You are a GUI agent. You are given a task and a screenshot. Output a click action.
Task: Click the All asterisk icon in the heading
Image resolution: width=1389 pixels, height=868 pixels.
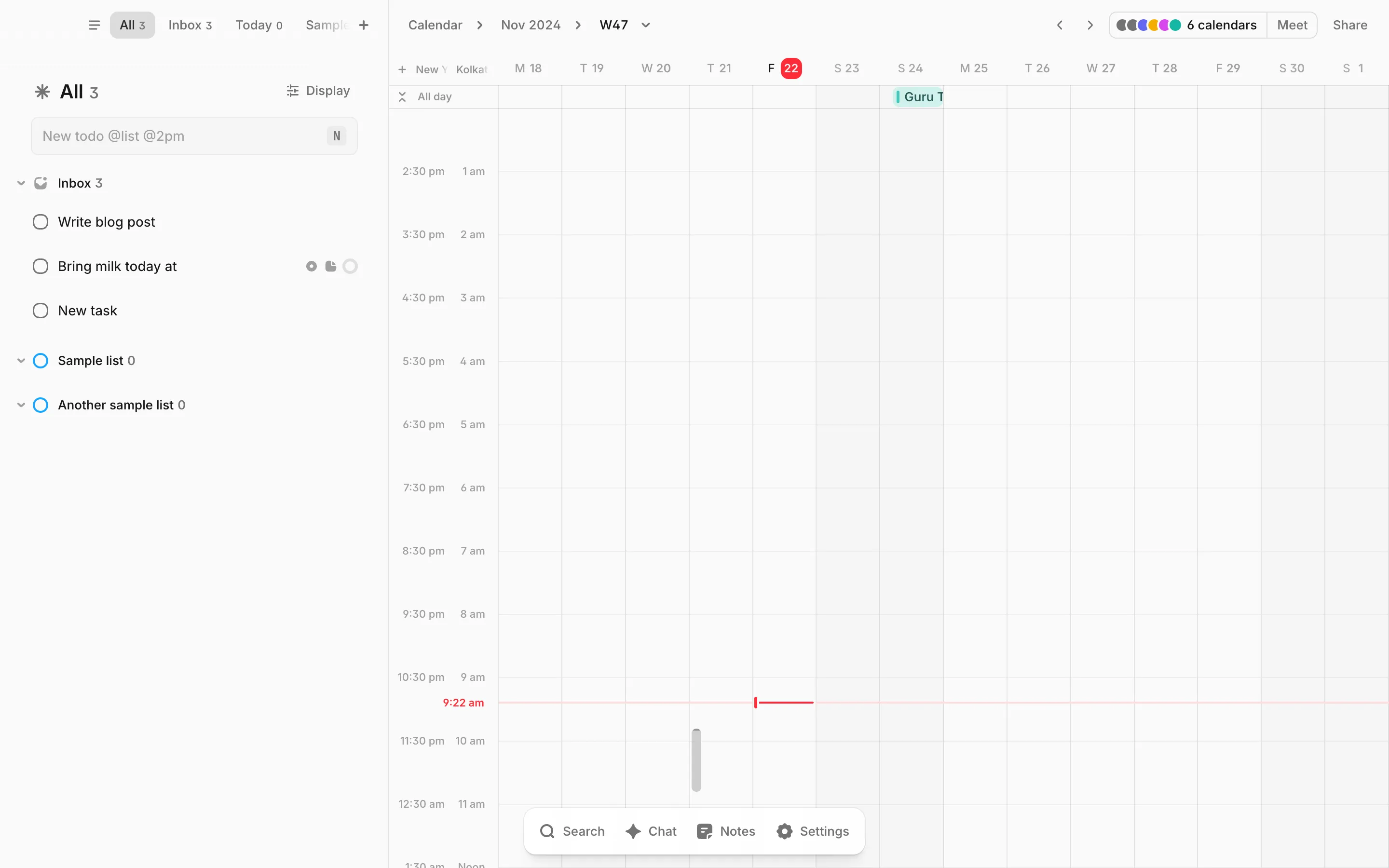pos(42,92)
